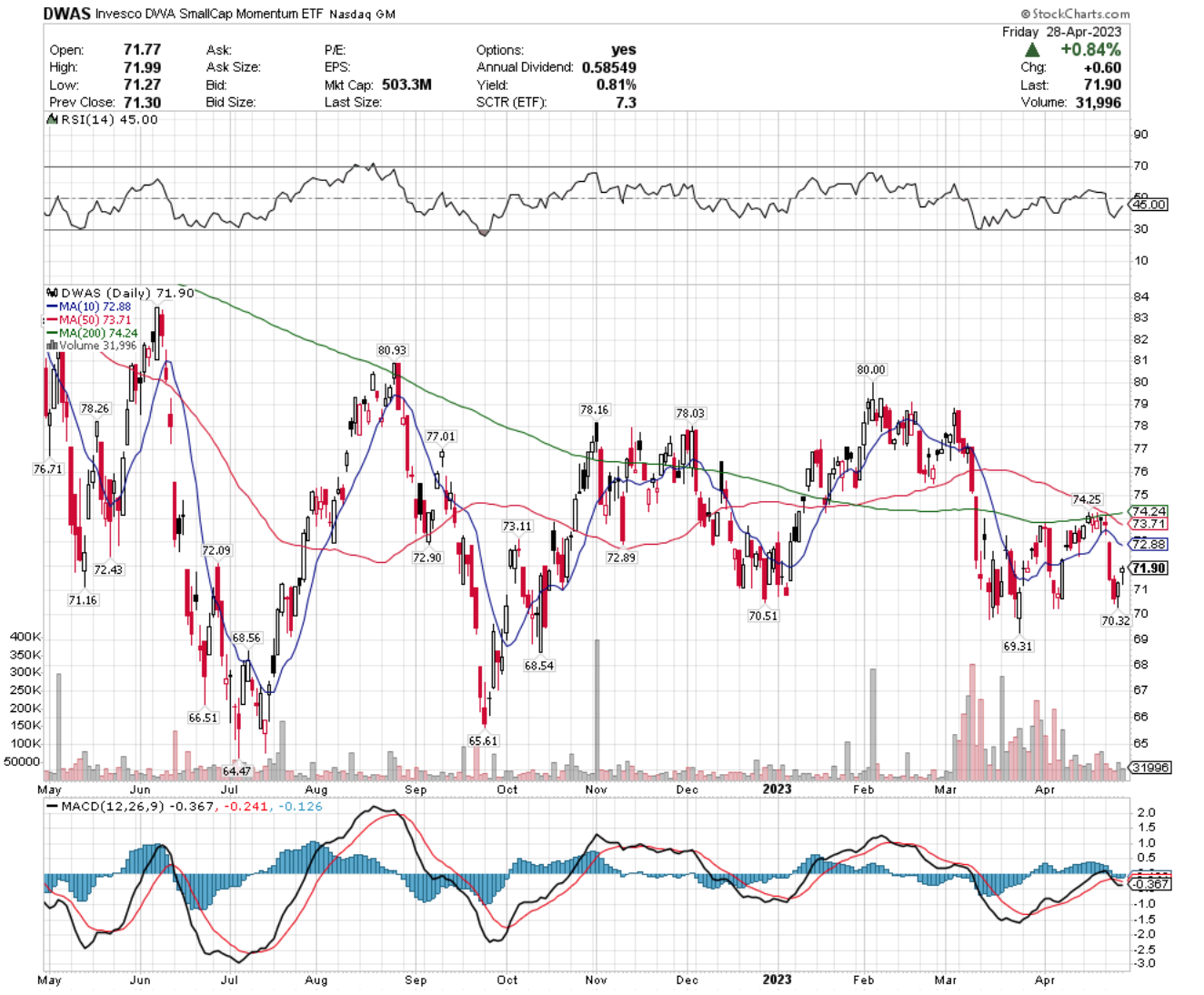
Task: Click the green MA(200) legend line swatch
Action: (52, 333)
